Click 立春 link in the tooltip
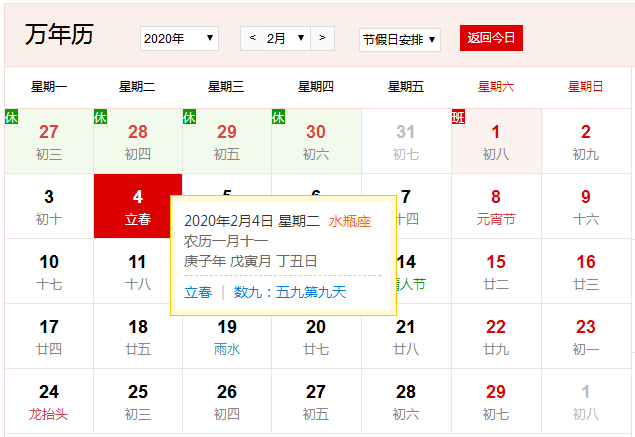The height and width of the screenshot is (437, 635). tap(198, 292)
